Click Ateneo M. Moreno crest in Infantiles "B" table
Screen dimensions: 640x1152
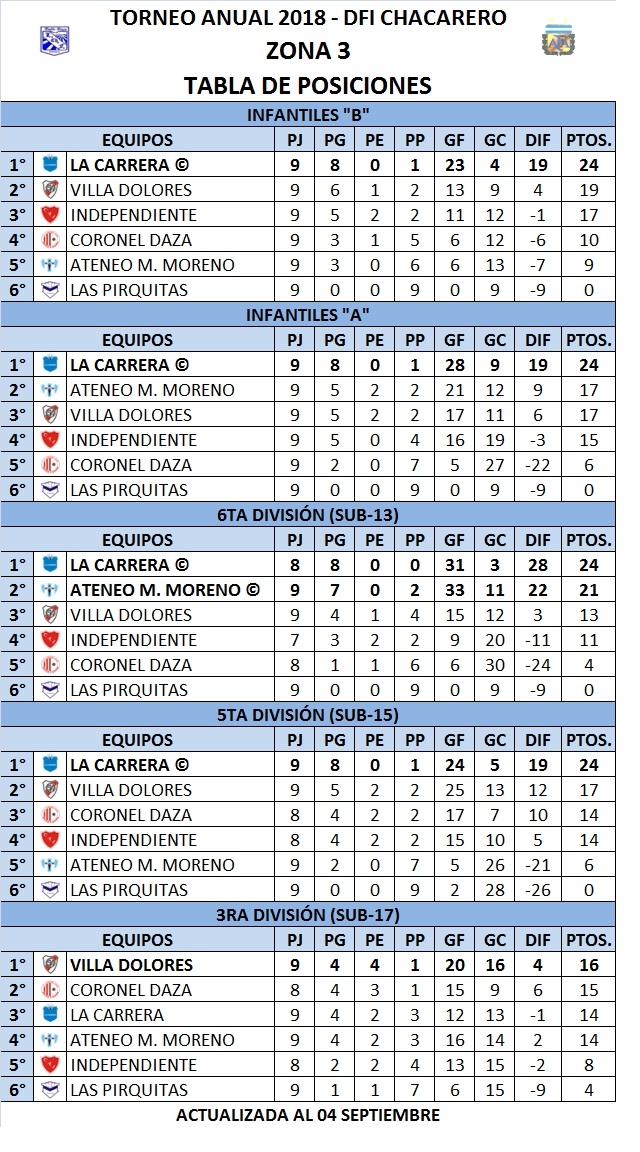tap(50, 265)
